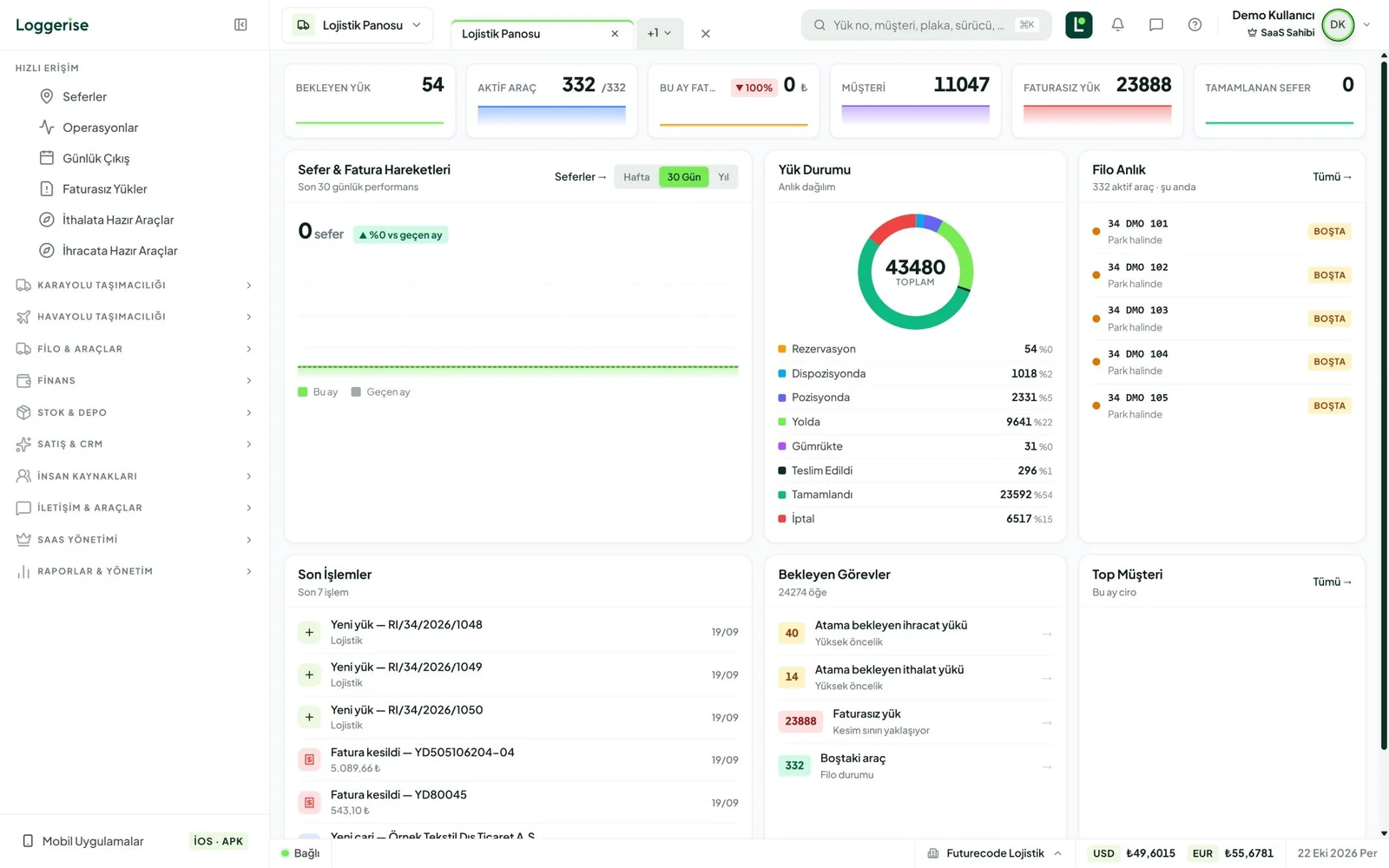Open Tümü link in Filo Anlık
Screen dimensions: 1389x868
pyautogui.click(x=1332, y=177)
